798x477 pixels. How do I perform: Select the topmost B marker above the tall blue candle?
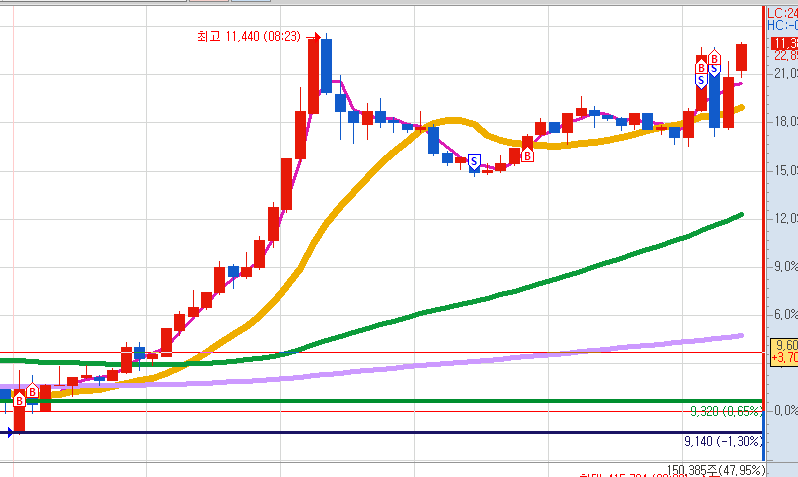714,58
